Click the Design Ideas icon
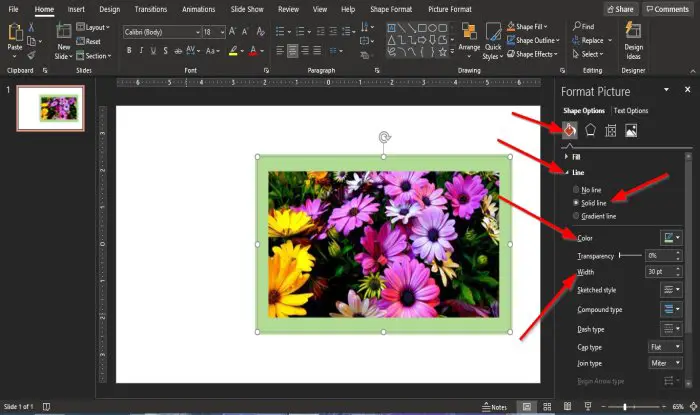700x415 pixels. [x=633, y=40]
